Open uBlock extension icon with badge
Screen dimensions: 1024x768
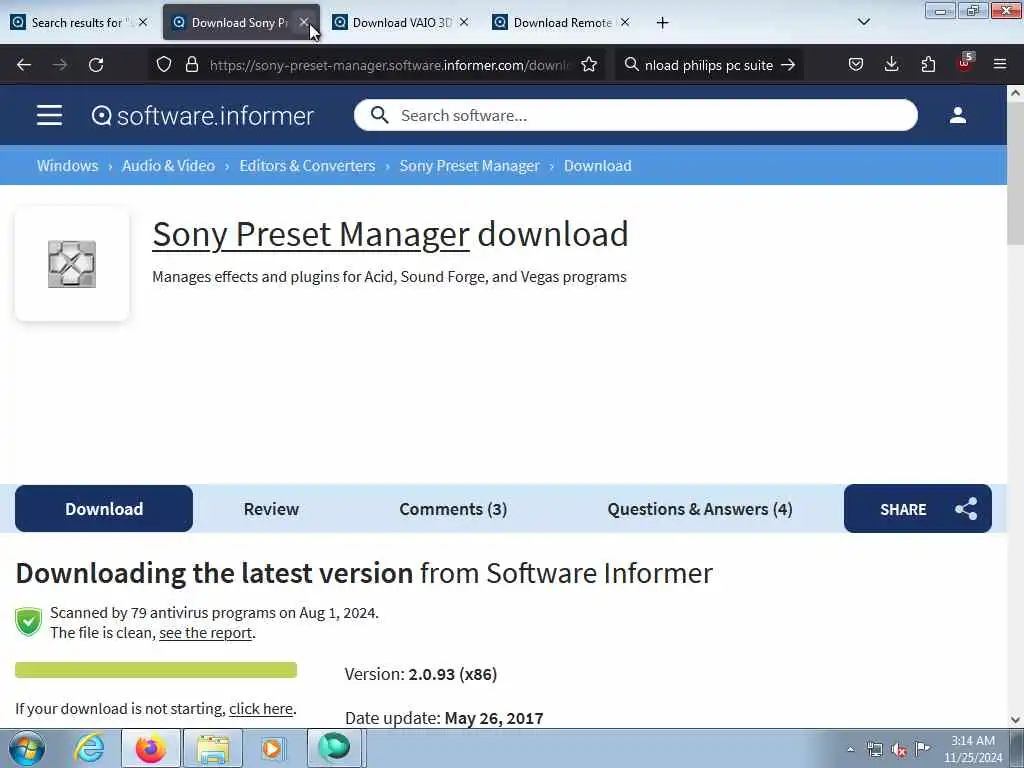tap(965, 63)
